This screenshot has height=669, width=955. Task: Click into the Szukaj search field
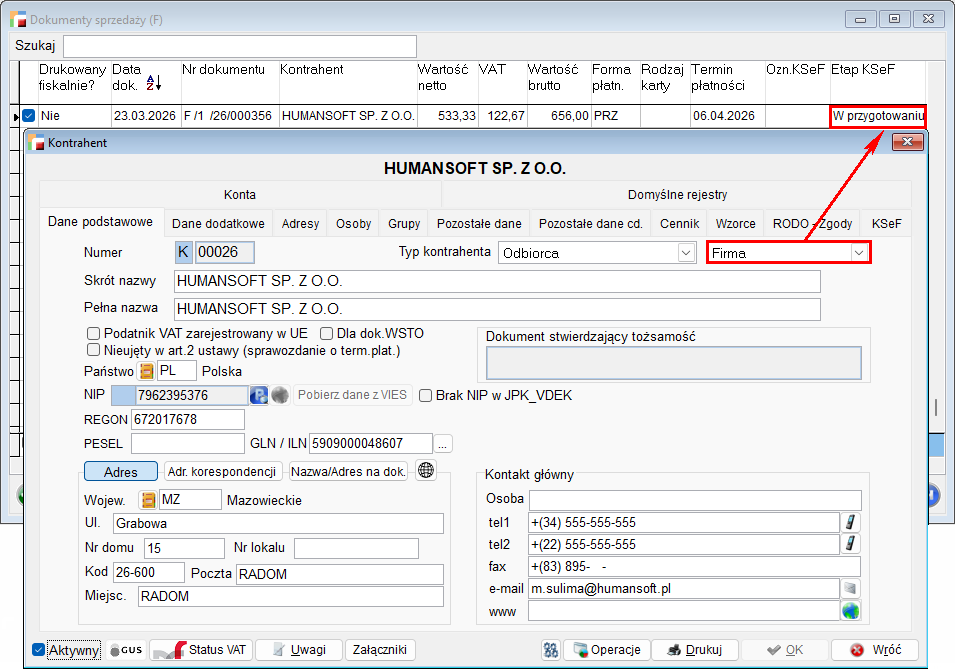coord(240,46)
